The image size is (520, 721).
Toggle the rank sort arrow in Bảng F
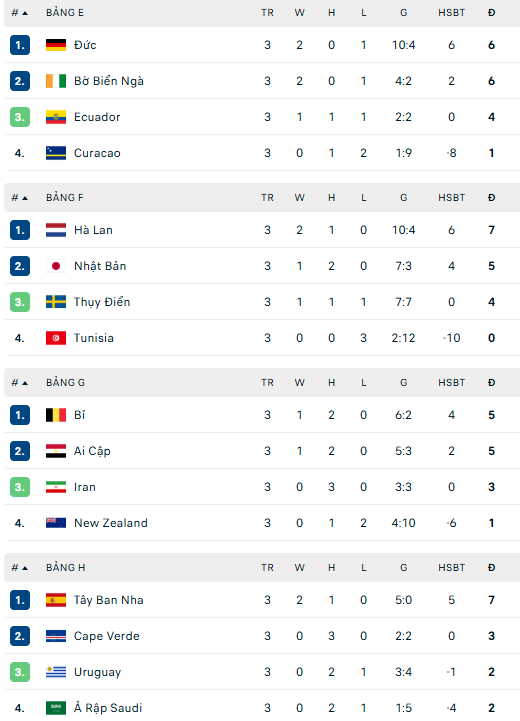(25, 198)
